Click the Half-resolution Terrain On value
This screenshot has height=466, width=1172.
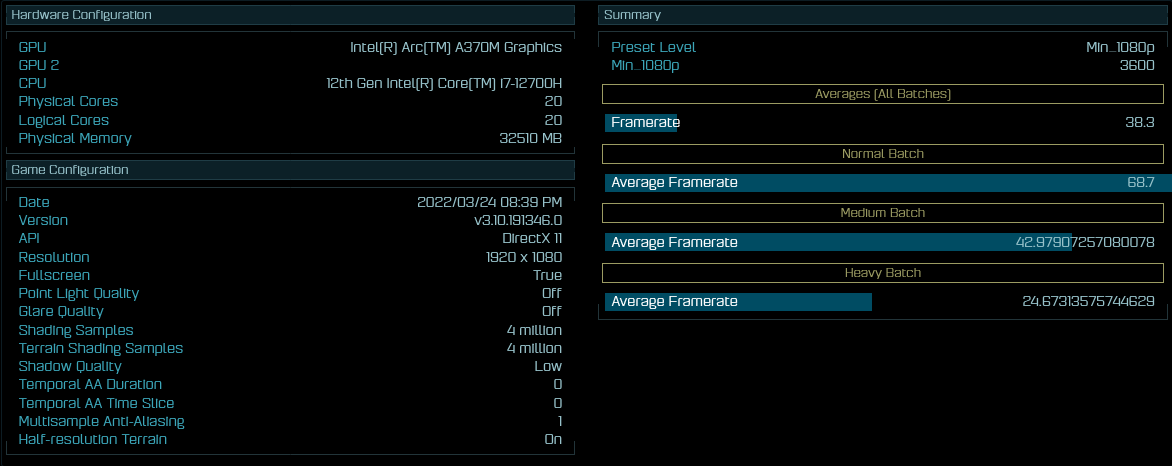click(551, 439)
